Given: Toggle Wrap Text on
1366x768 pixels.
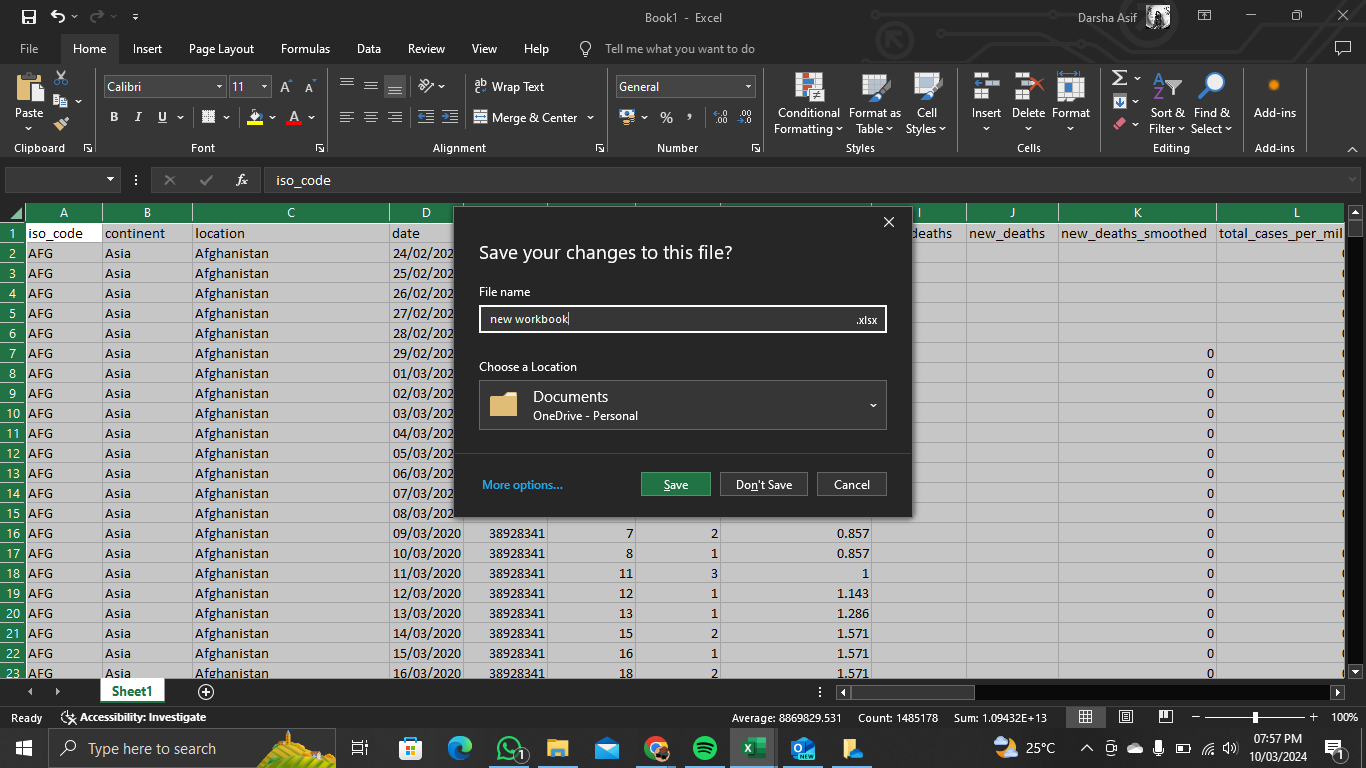Looking at the screenshot, I should (x=509, y=87).
